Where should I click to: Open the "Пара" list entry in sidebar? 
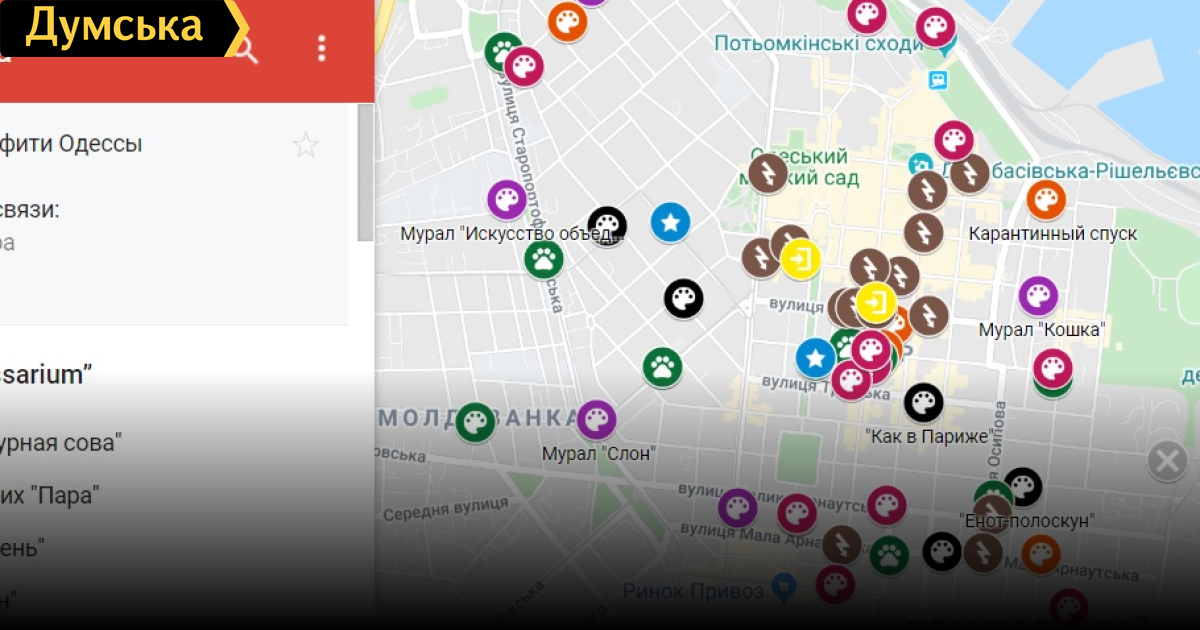pos(60,495)
